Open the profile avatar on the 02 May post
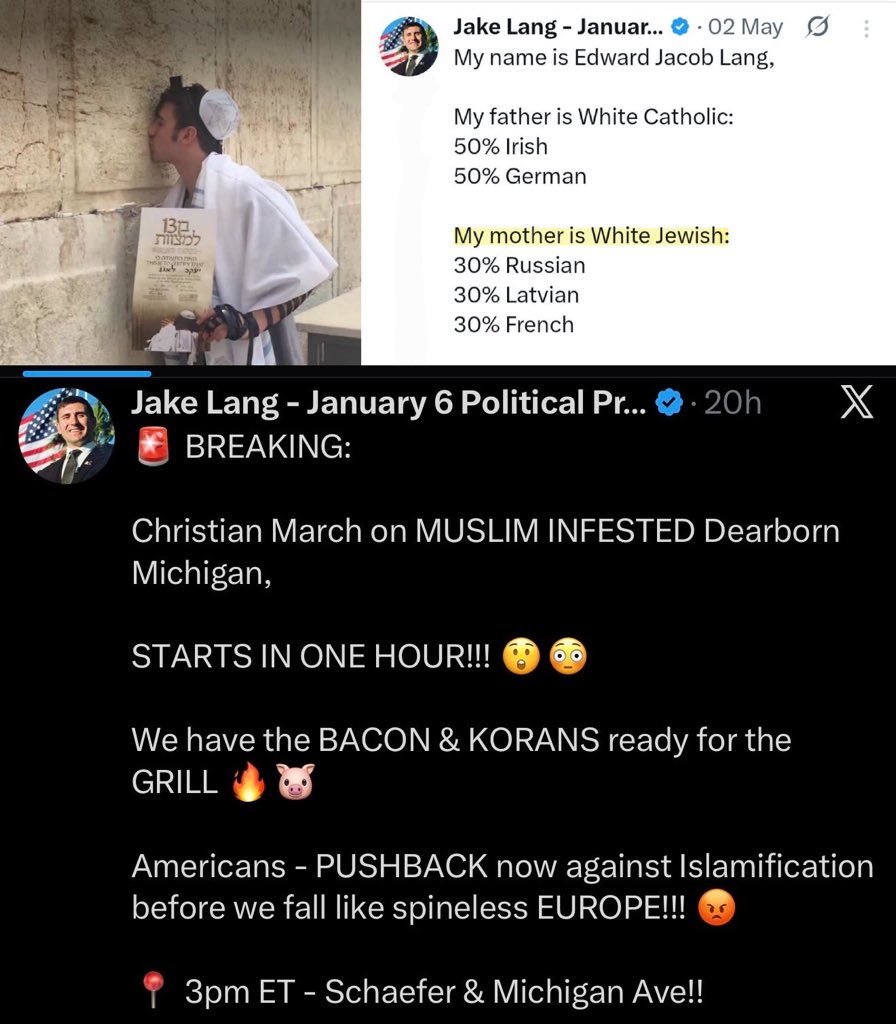This screenshot has width=896, height=1024. click(409, 46)
